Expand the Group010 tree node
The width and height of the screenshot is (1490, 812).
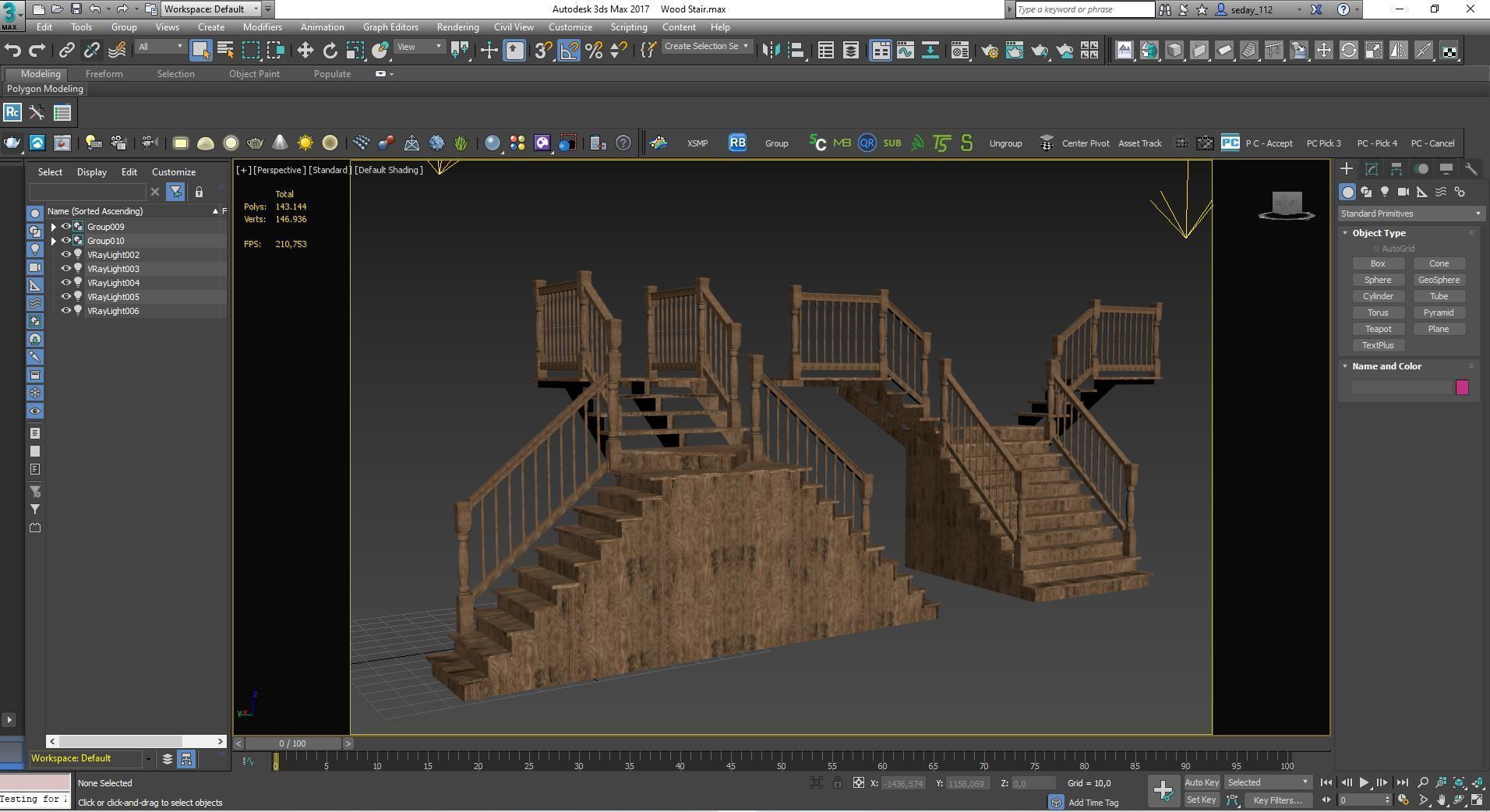tap(53, 241)
